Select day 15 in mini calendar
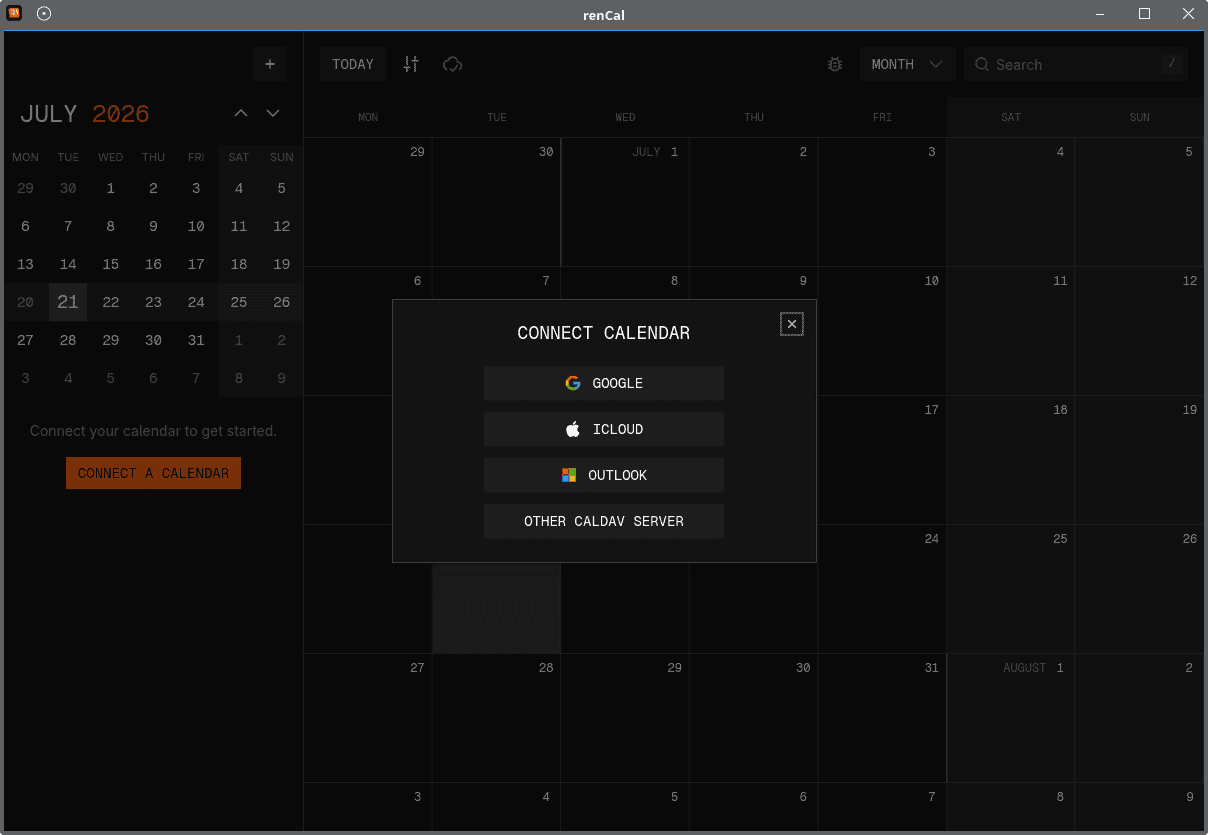Screen dimensions: 1208x835 point(111,264)
